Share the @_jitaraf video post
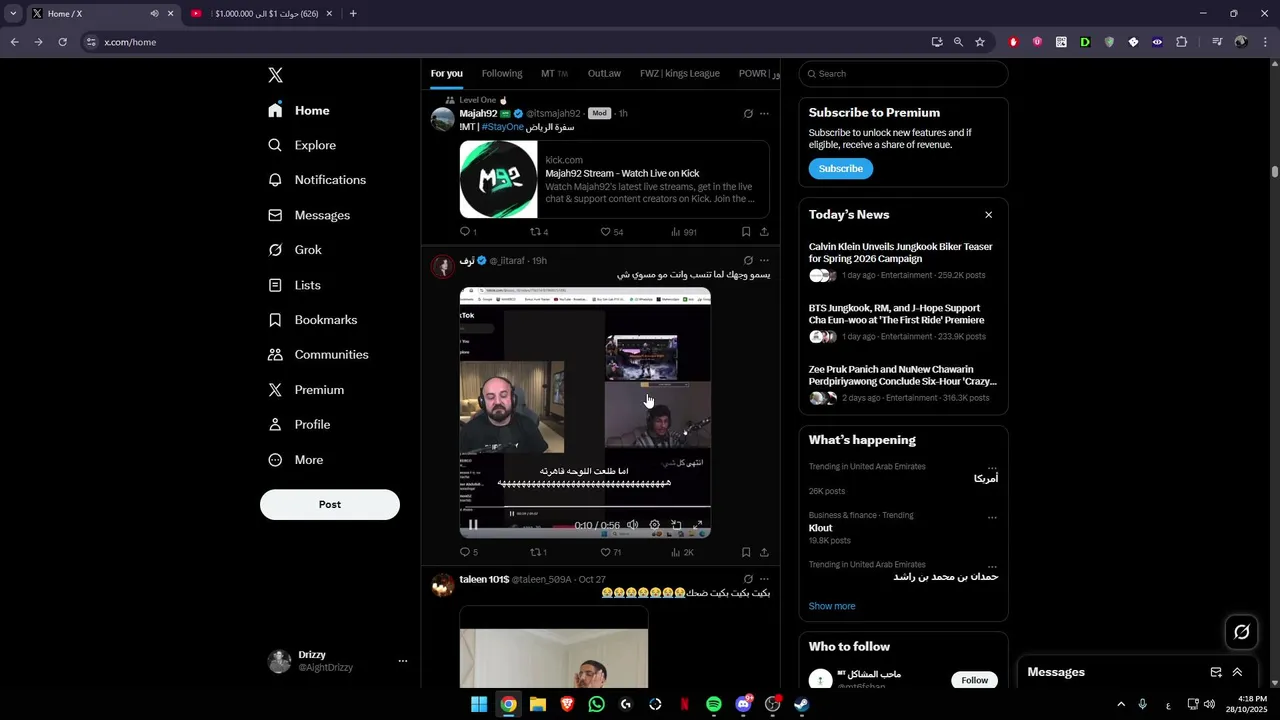1280x720 pixels. [764, 552]
